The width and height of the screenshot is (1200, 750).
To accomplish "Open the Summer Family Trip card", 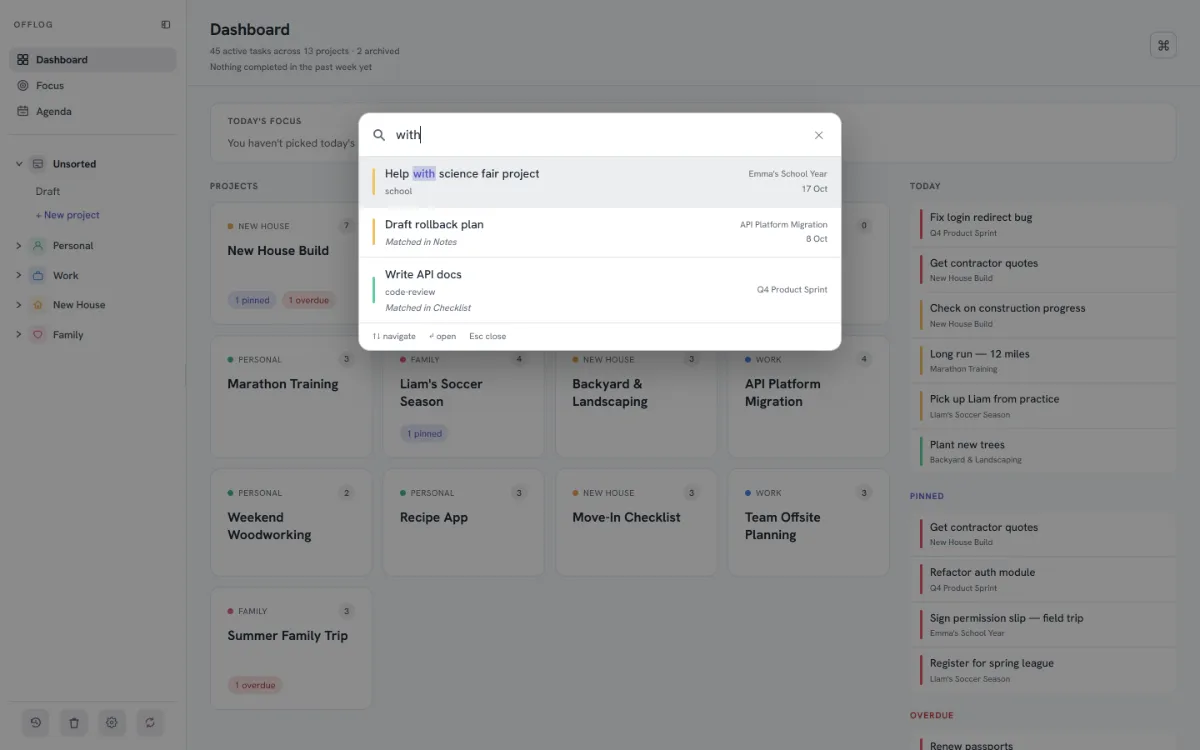I will [x=290, y=648].
